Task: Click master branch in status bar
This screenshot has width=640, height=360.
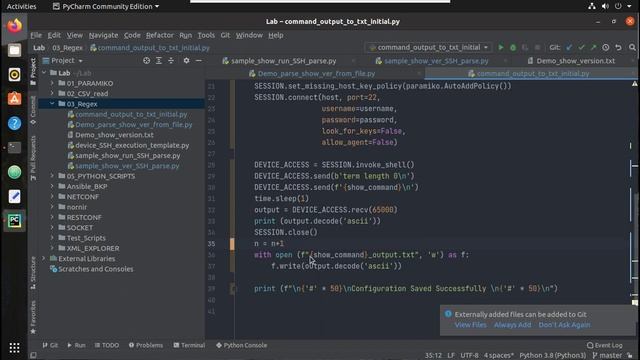Action: (607, 356)
